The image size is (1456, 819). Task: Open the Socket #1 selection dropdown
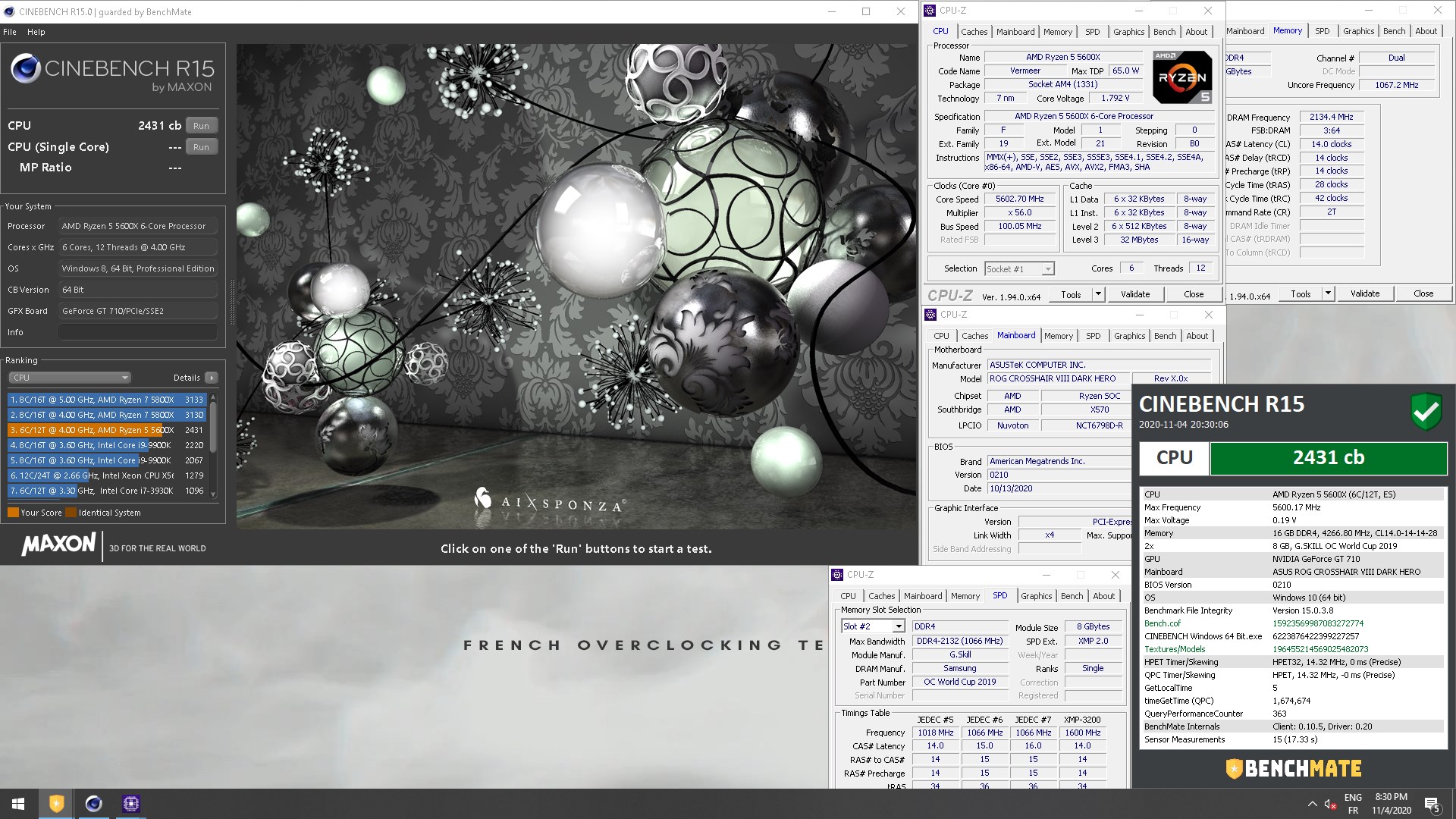pyautogui.click(x=1019, y=269)
